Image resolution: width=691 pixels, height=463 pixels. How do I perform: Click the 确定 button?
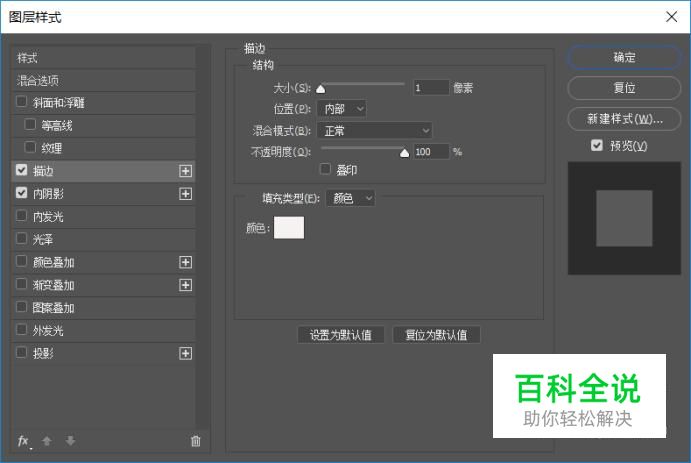tap(624, 57)
